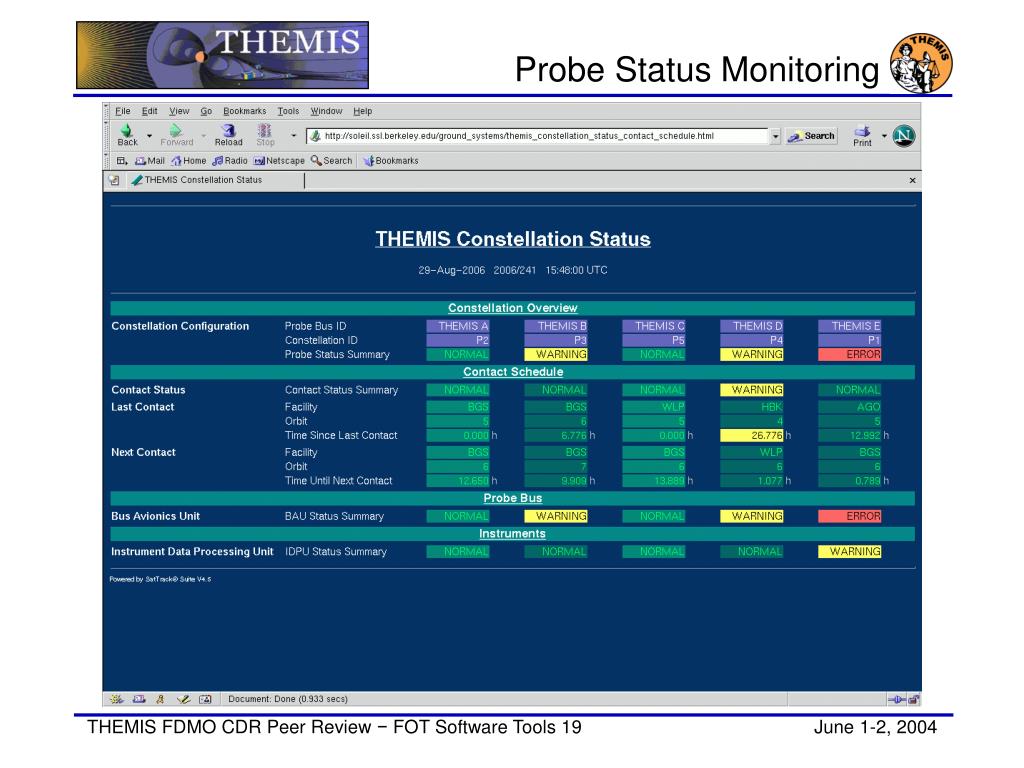Select the THEMIS Constellation Status tab
The image size is (1024, 768).
pyautogui.click(x=203, y=181)
